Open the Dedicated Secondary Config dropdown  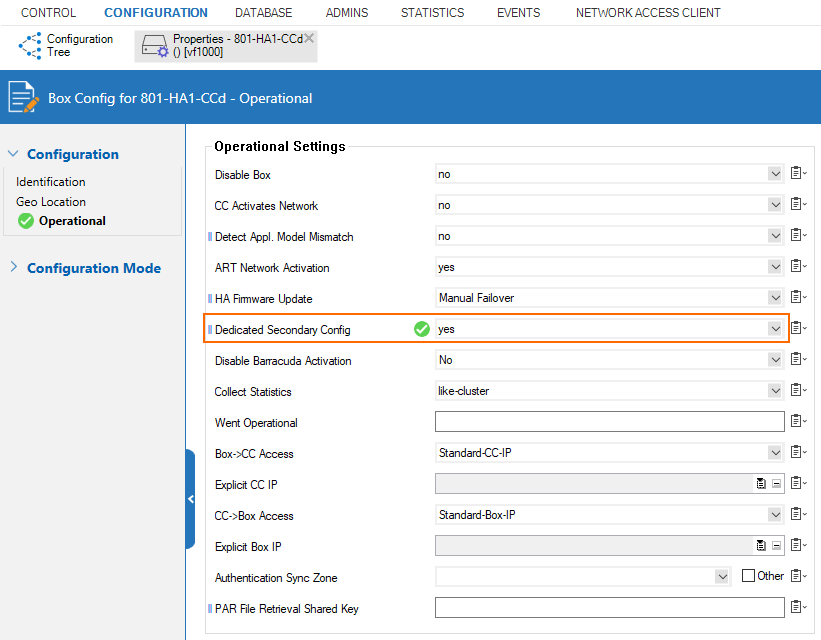click(x=775, y=329)
